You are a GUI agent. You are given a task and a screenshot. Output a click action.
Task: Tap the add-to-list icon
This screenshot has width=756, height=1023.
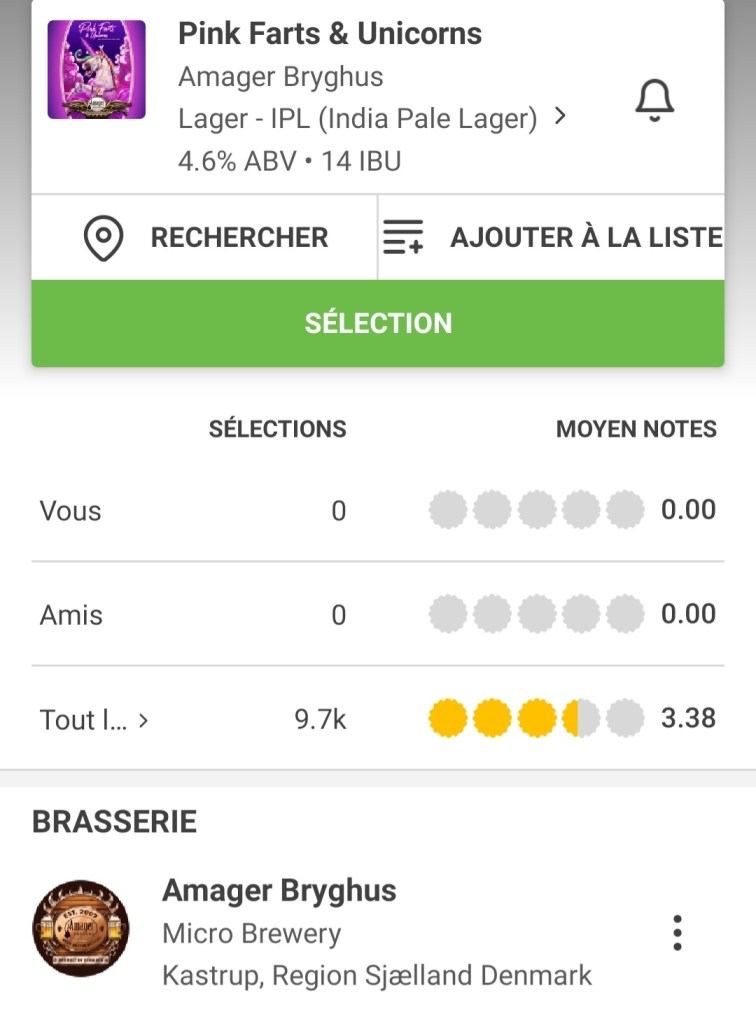(403, 238)
